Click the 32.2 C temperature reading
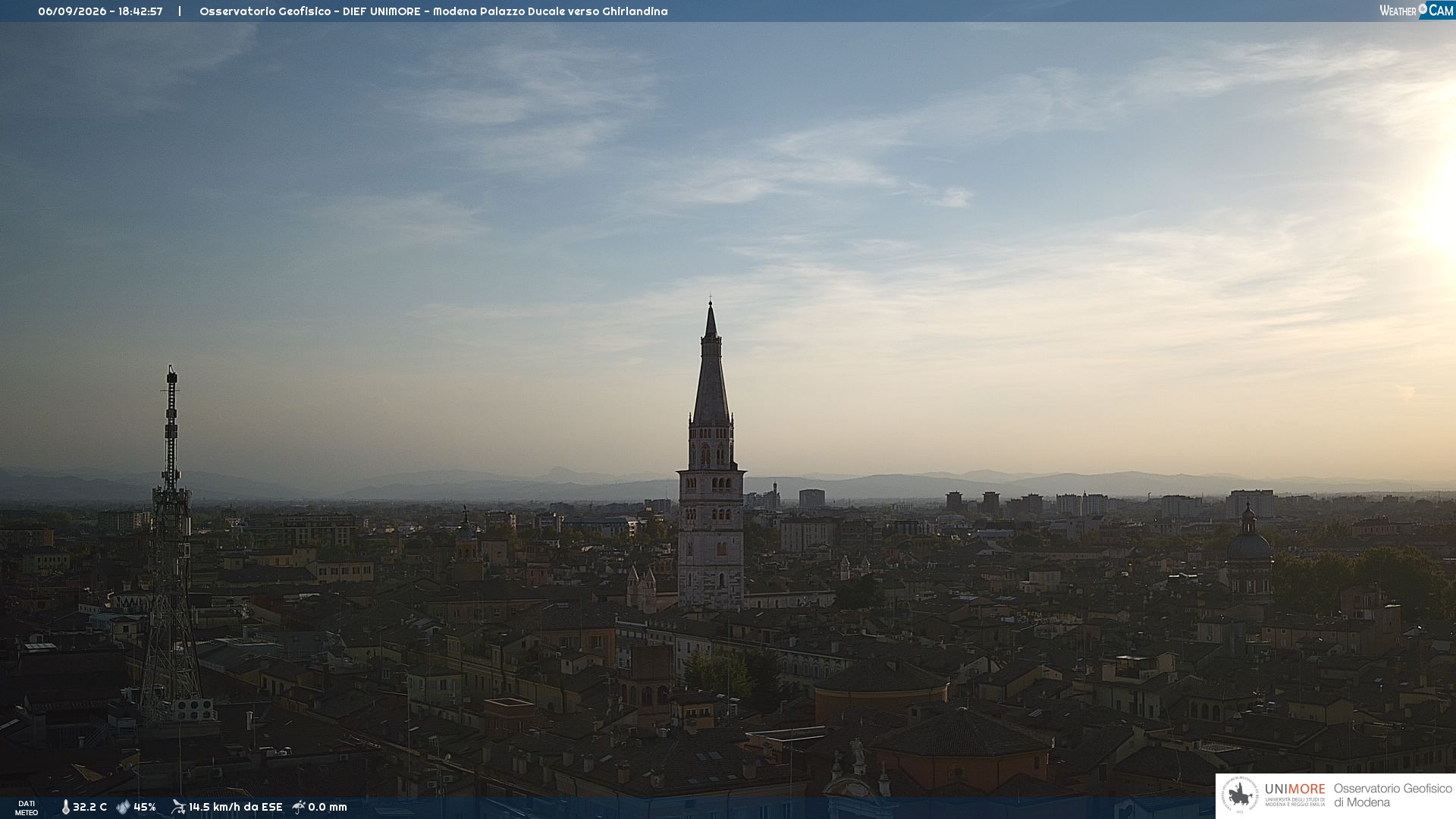This screenshot has width=1456, height=819. coord(89,807)
